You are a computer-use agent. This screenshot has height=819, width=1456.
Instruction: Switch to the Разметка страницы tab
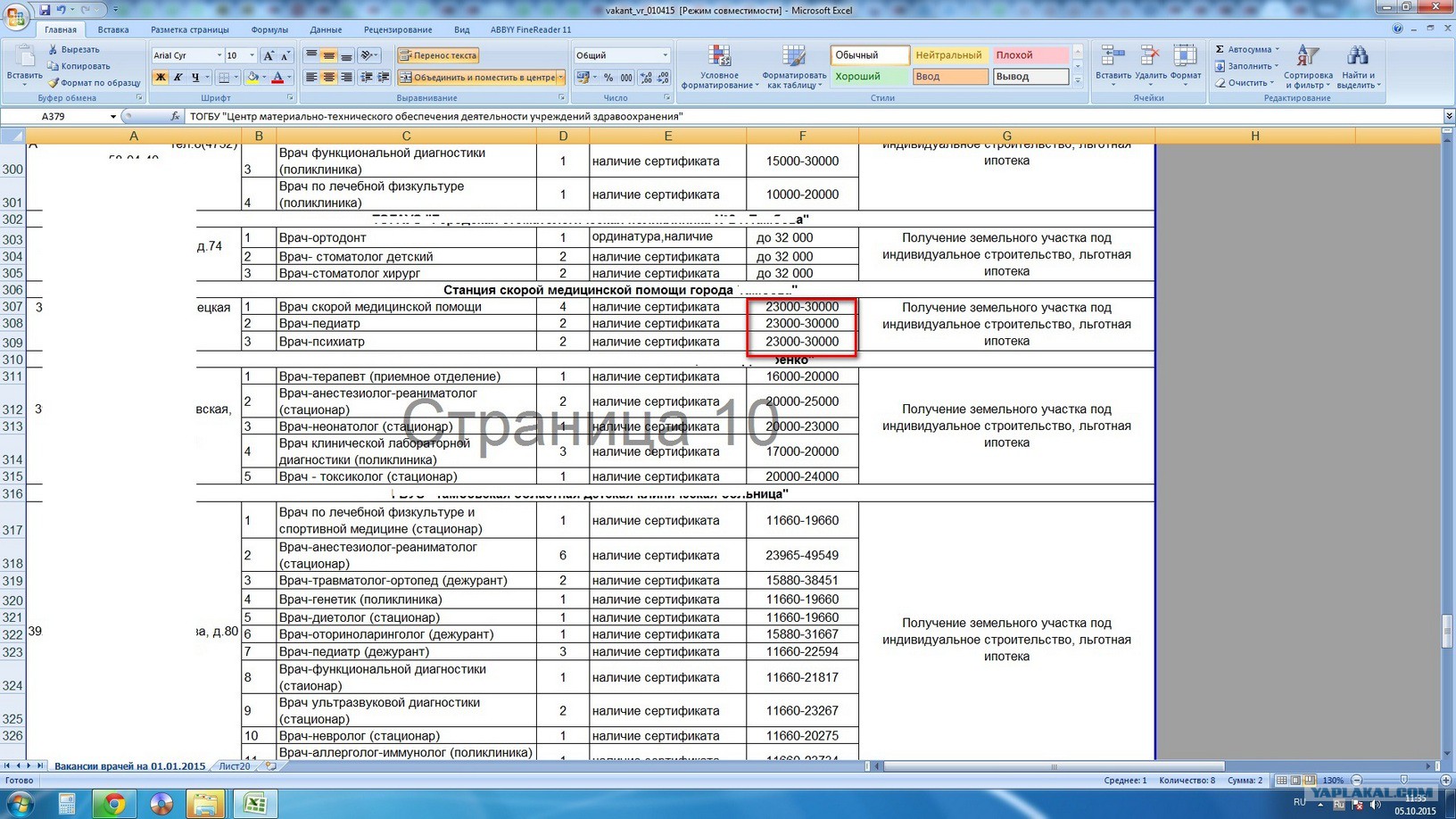189,29
